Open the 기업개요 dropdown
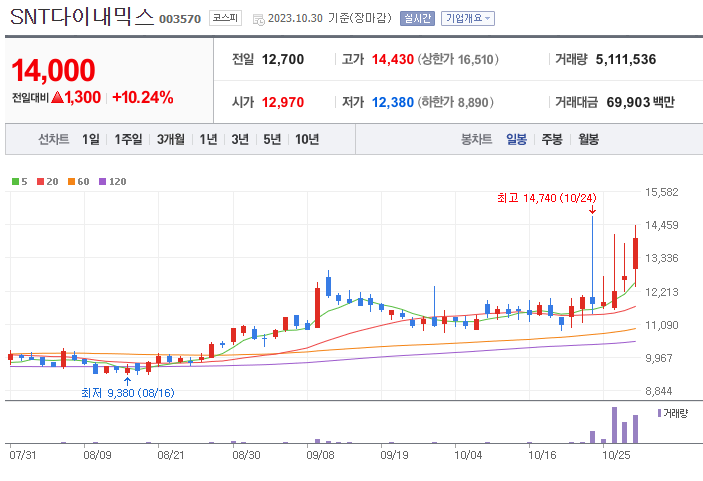703x481 pixels. [468, 18]
